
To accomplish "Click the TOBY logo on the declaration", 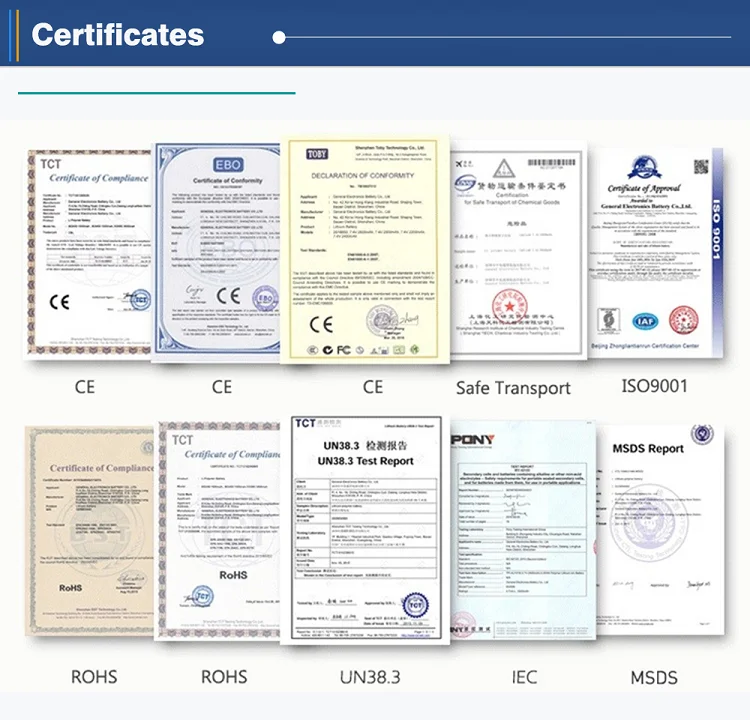I will pos(317,154).
